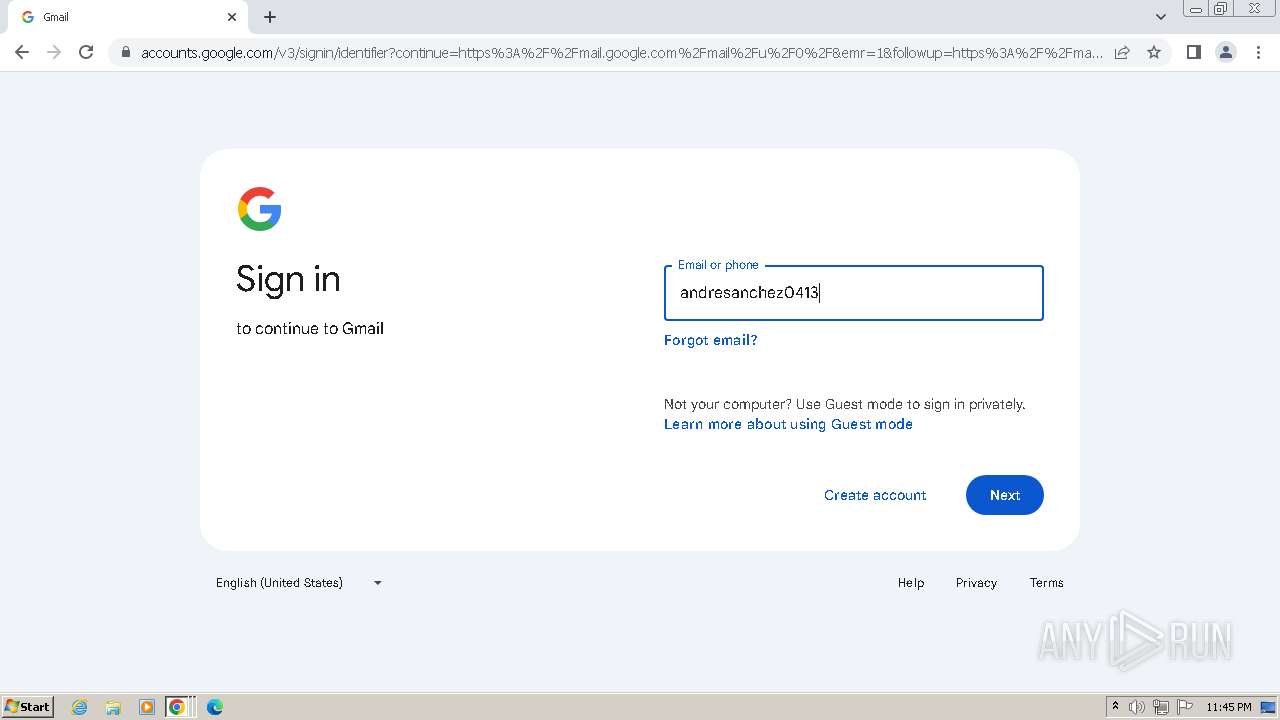The image size is (1280, 720).
Task: Open a new tab with plus icon
Action: 270,17
